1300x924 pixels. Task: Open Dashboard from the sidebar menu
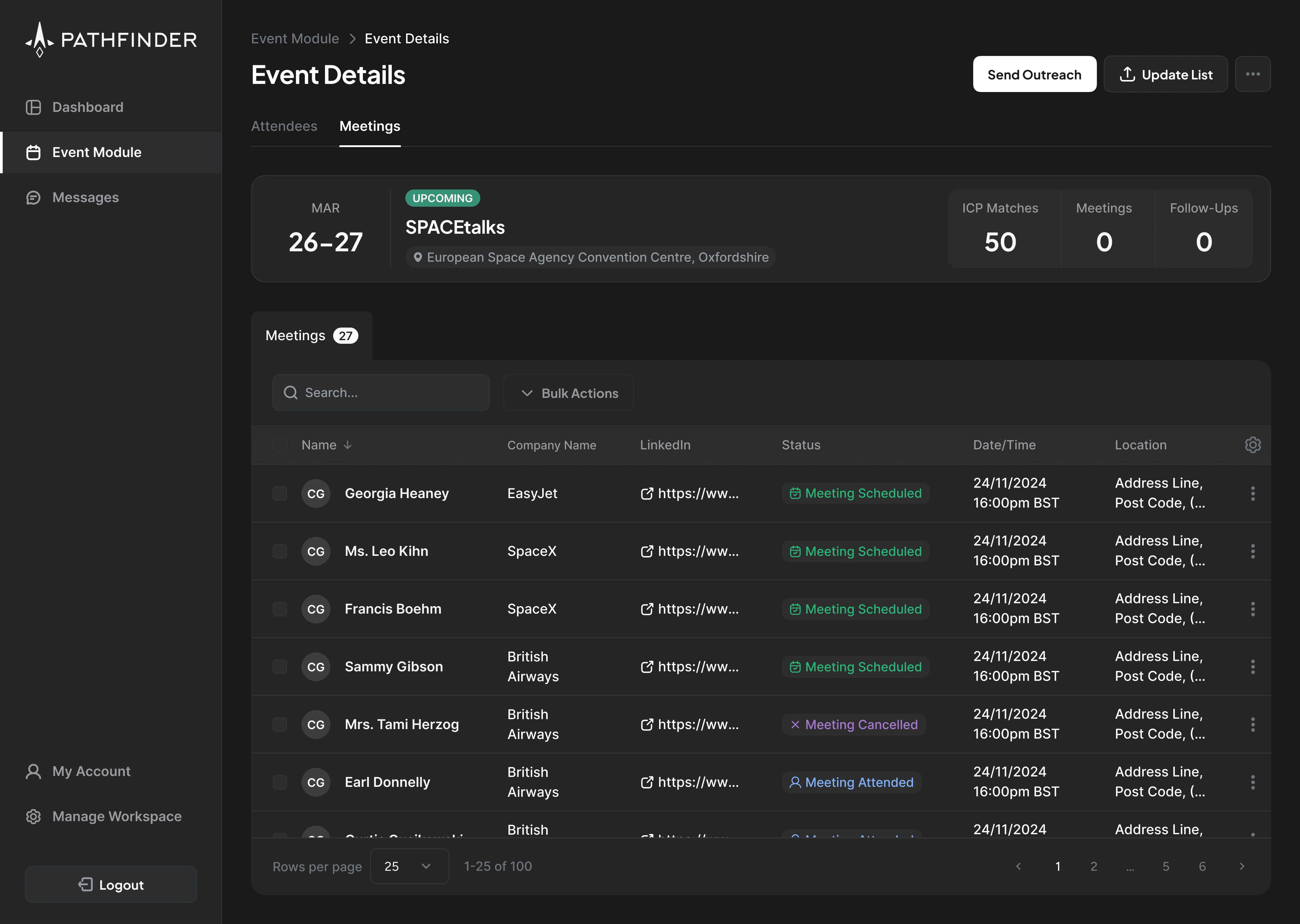[88, 107]
